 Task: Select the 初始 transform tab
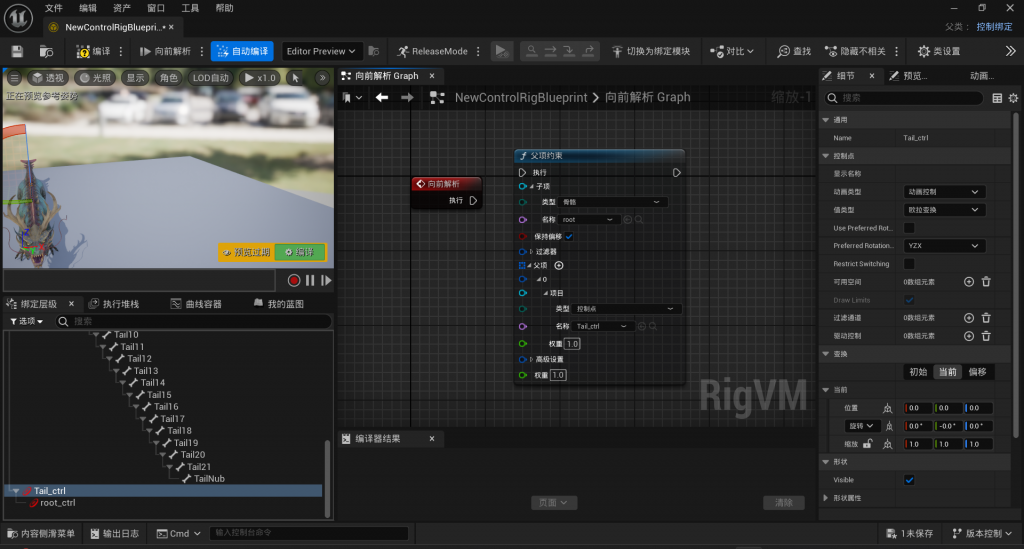[918, 372]
